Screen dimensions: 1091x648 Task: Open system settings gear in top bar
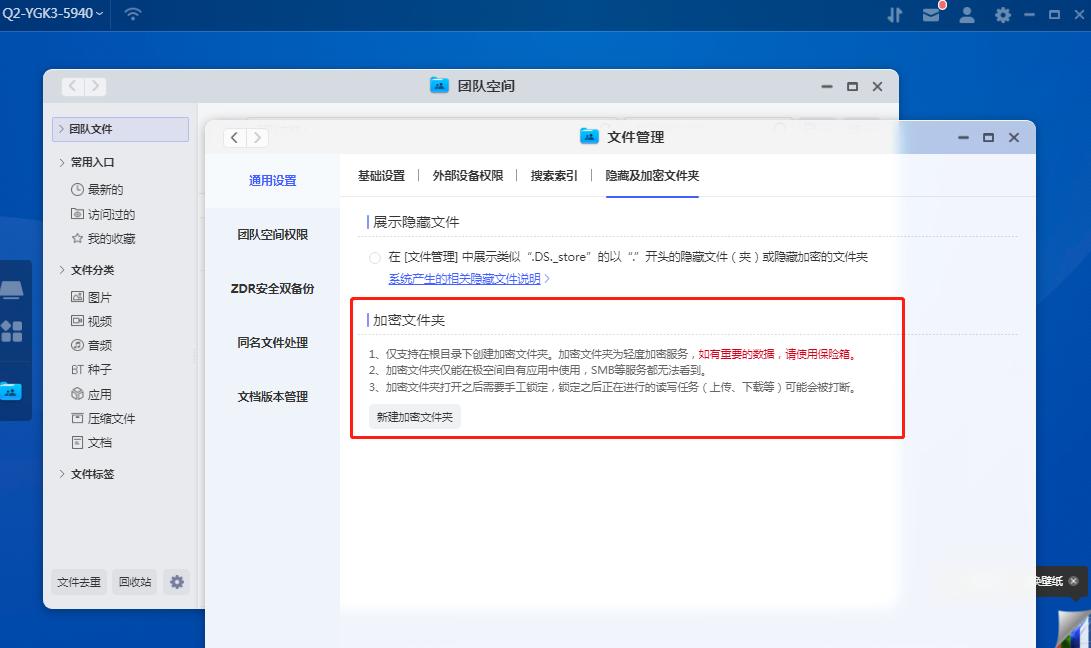pyautogui.click(x=1002, y=15)
